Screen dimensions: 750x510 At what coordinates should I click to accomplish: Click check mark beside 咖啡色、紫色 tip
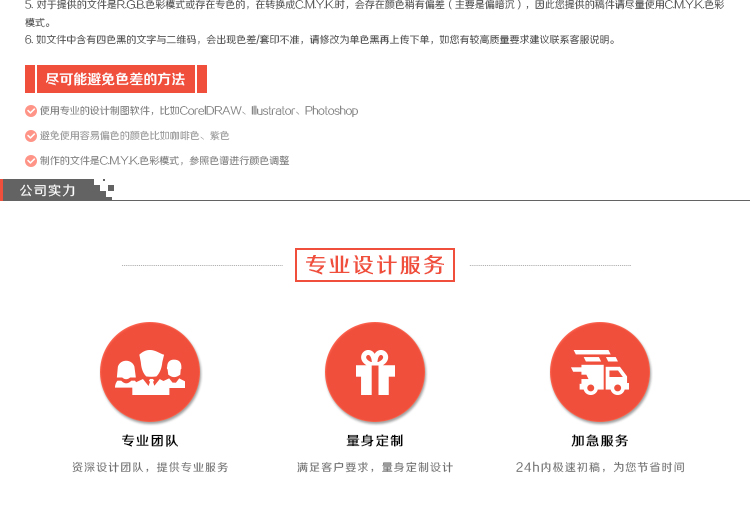click(30, 136)
